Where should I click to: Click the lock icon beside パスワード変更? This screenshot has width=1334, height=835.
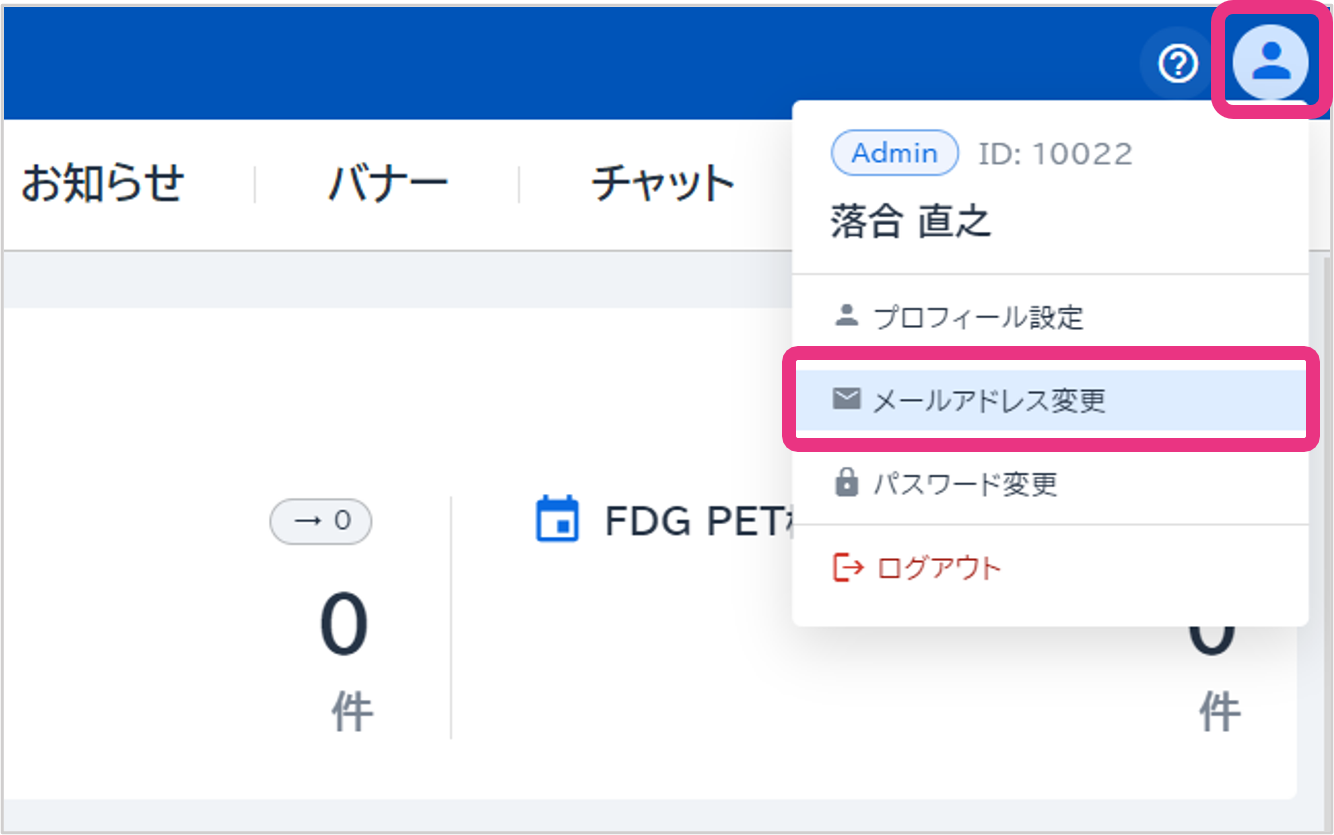846,484
